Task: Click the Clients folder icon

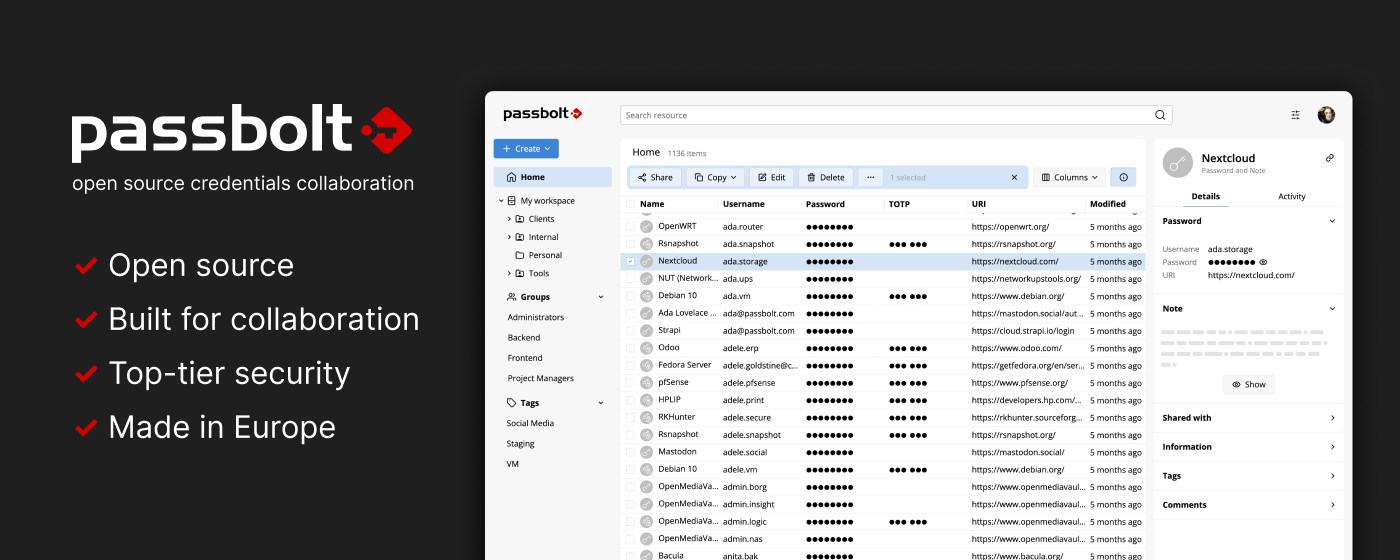Action: coord(519,219)
